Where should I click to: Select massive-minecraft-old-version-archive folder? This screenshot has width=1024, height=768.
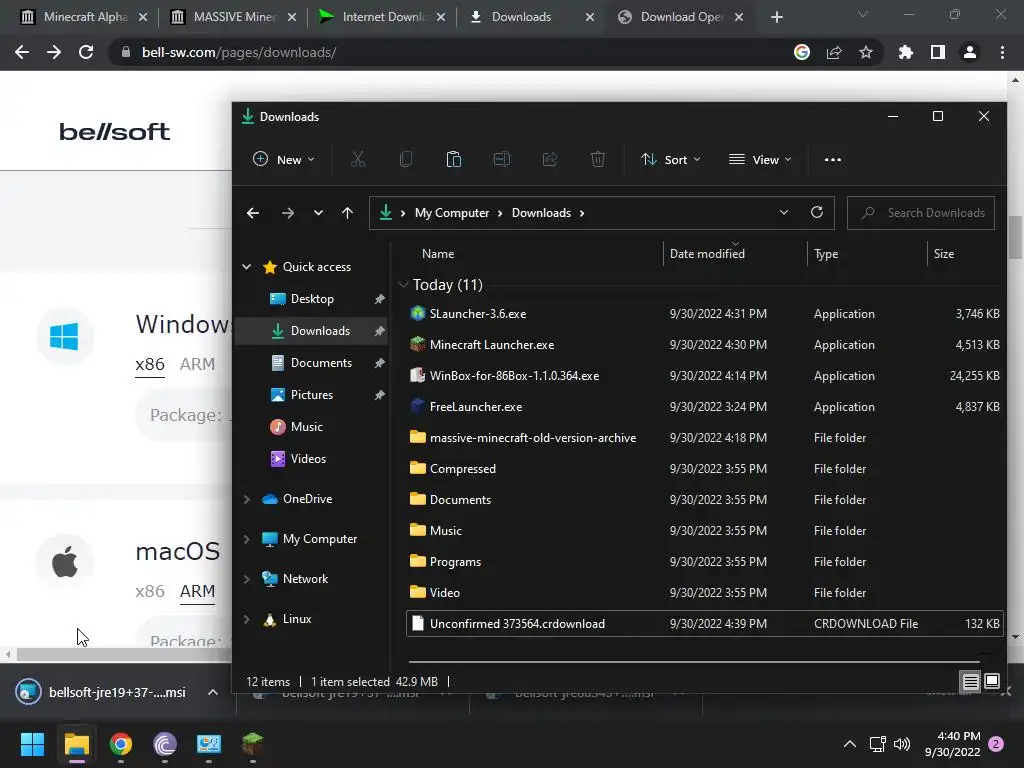coord(532,438)
